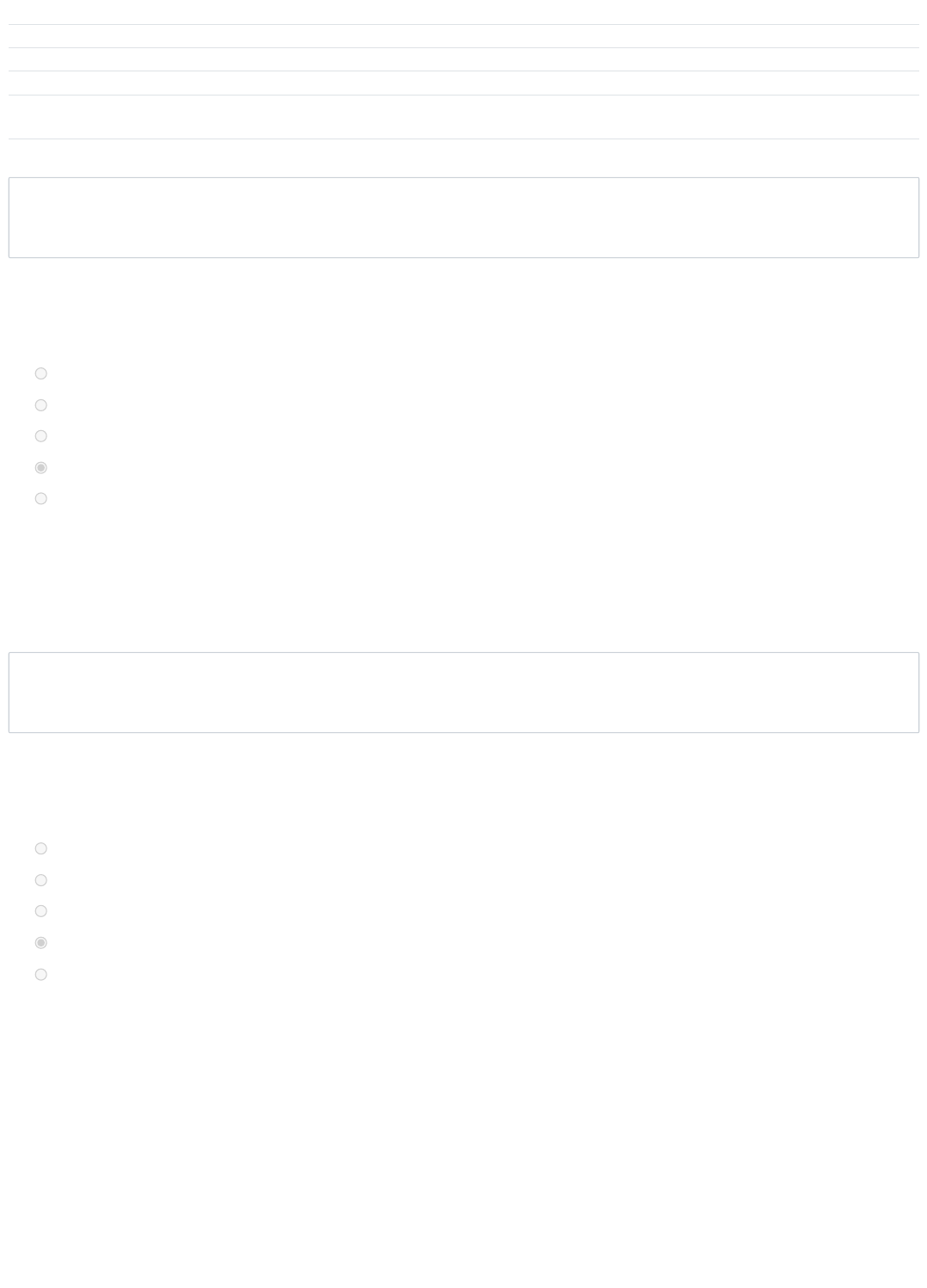Select the first radio option in upper group
927x1288 pixels.
click(40, 373)
